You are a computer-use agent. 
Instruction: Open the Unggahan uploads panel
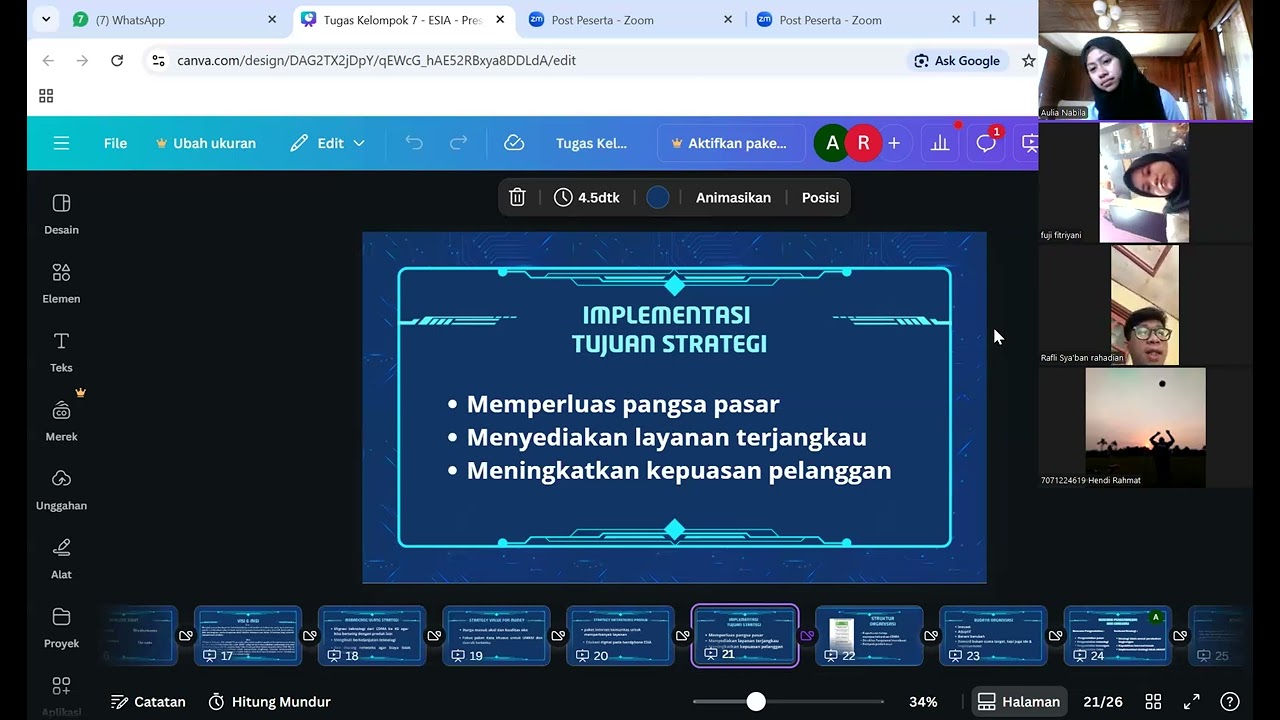61,490
